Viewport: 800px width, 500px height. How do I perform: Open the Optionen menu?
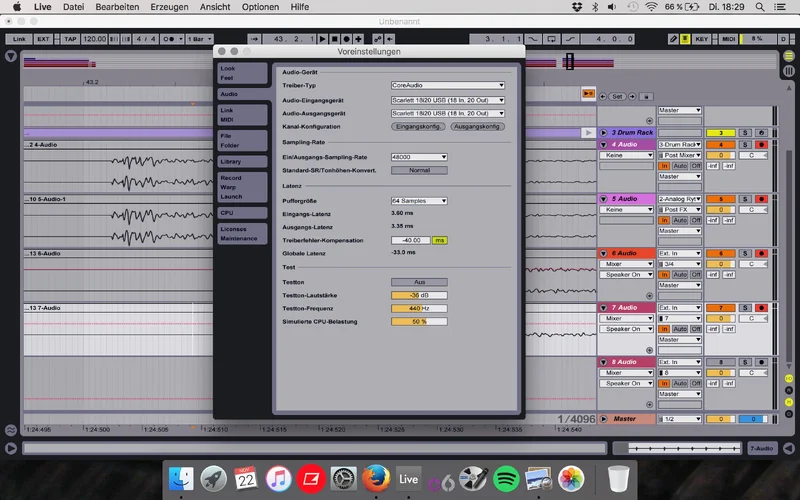point(260,7)
